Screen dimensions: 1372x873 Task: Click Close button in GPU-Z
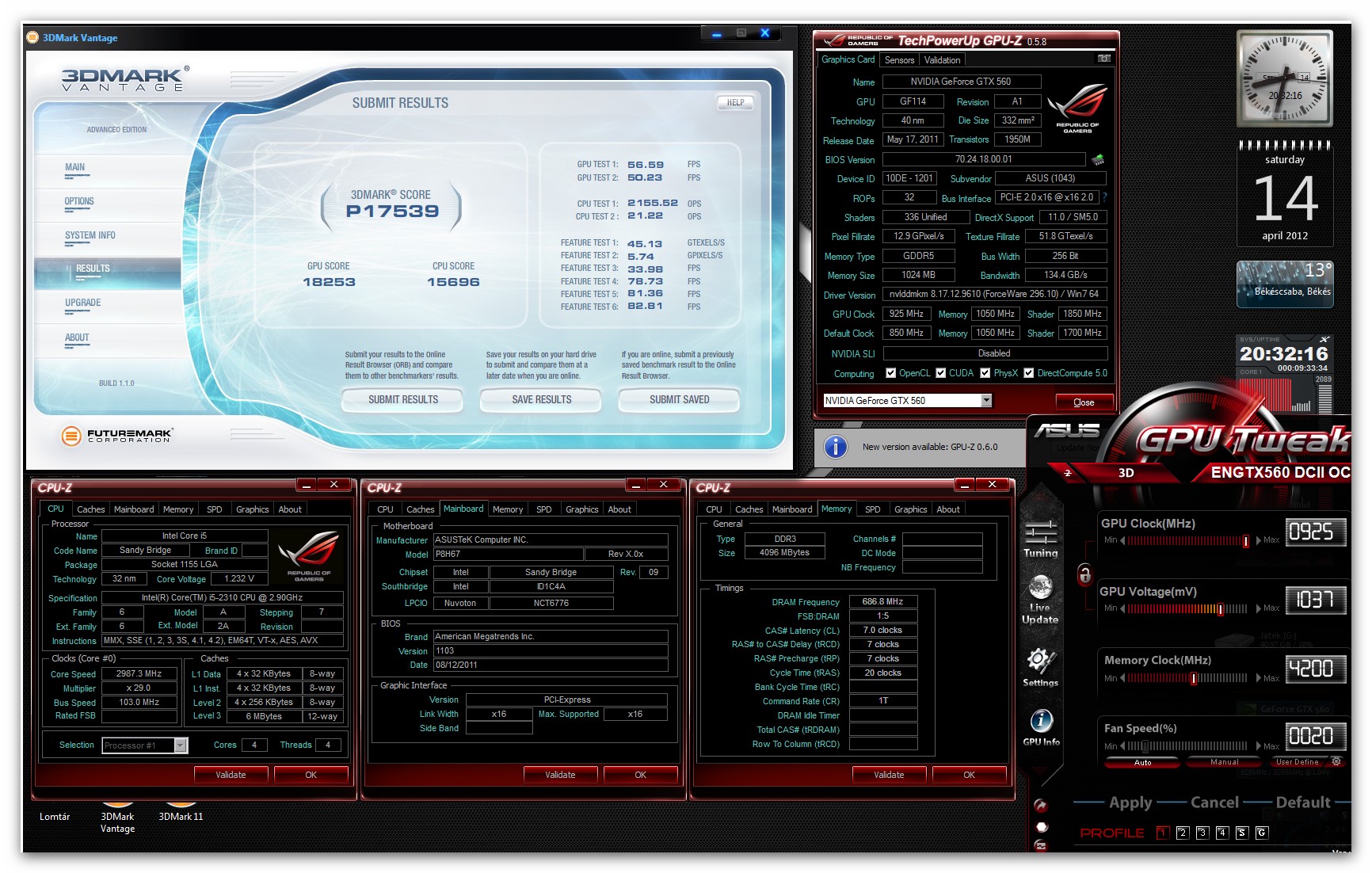click(1084, 402)
